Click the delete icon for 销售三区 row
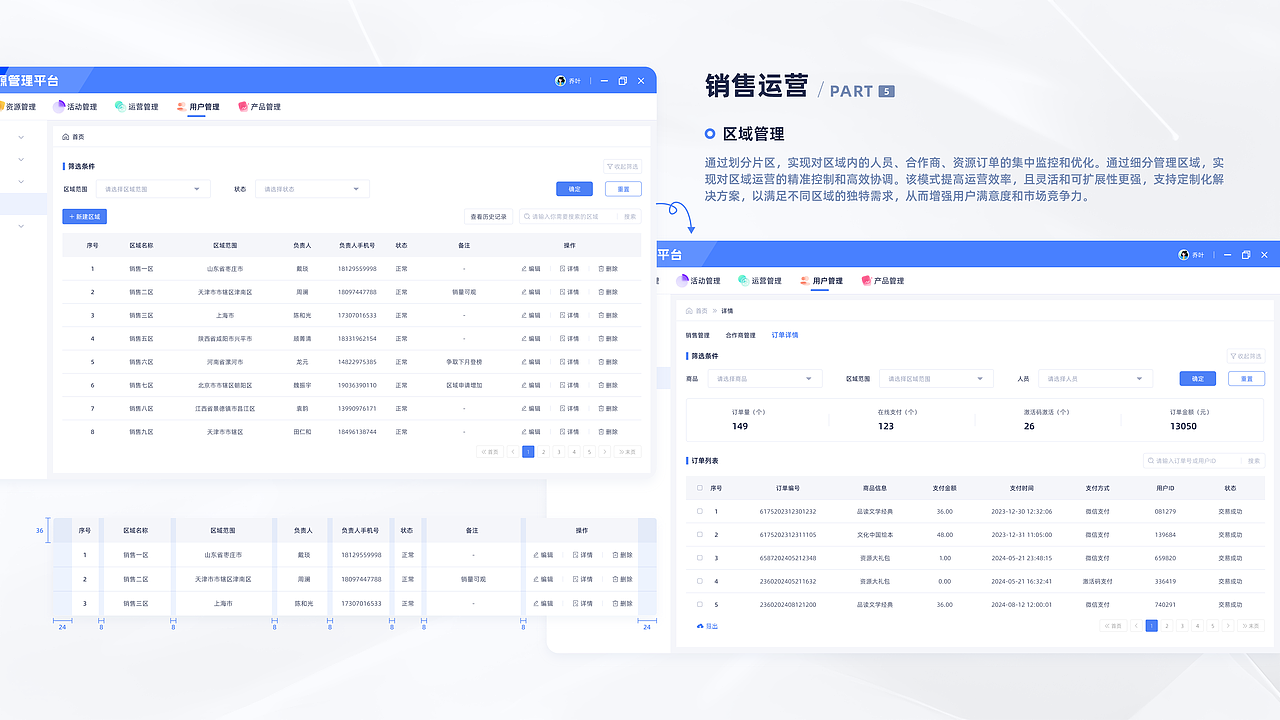Screen dimensions: 1280x720 pyautogui.click(x=602, y=314)
